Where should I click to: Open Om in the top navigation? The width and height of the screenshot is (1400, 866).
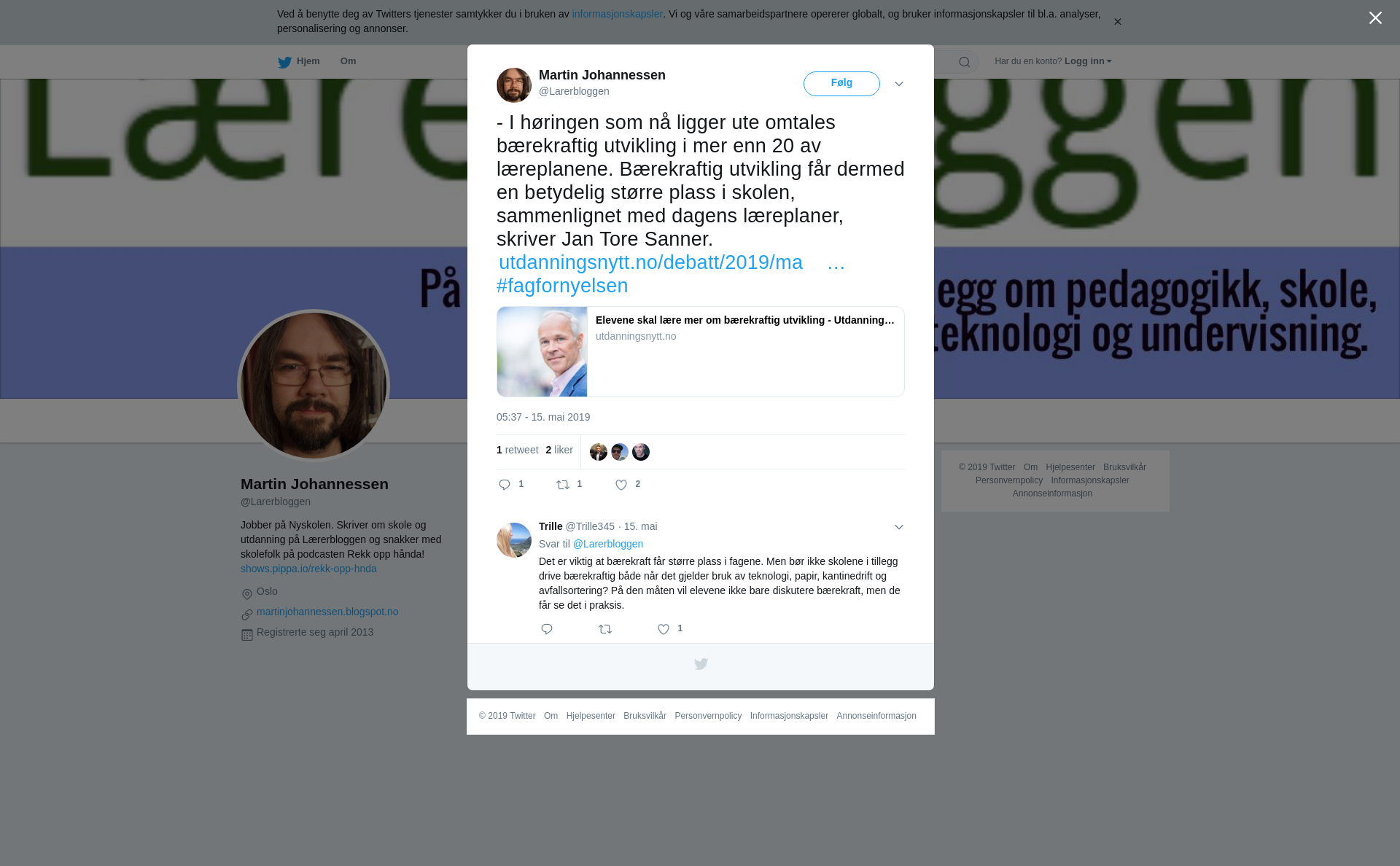coord(348,61)
